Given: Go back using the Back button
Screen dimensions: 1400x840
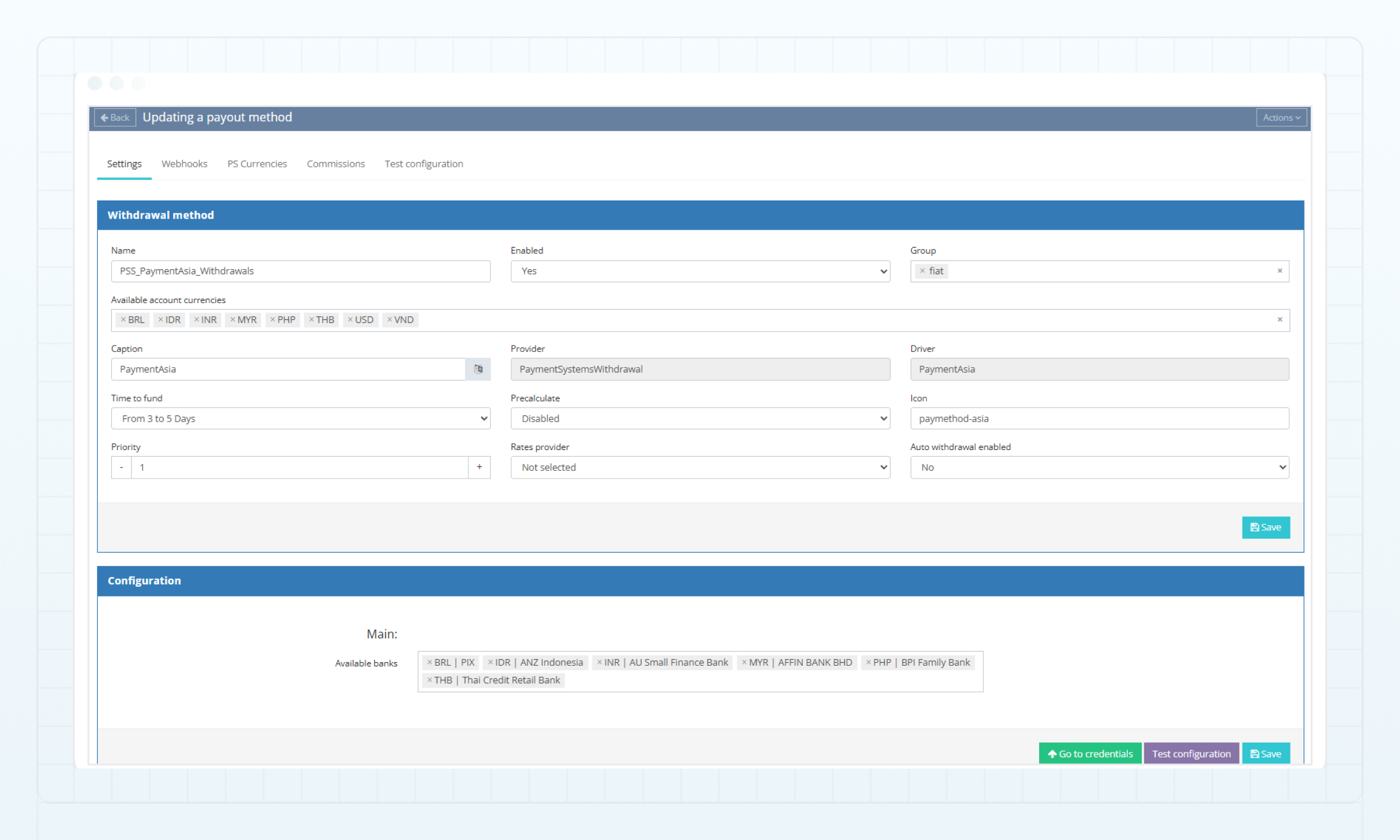Looking at the screenshot, I should 115,118.
